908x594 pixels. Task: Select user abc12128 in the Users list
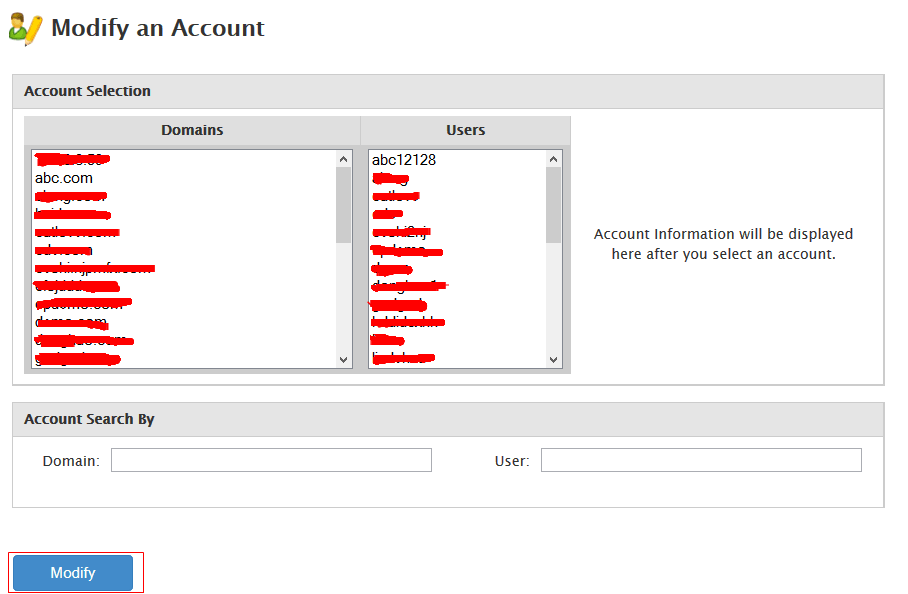[404, 160]
